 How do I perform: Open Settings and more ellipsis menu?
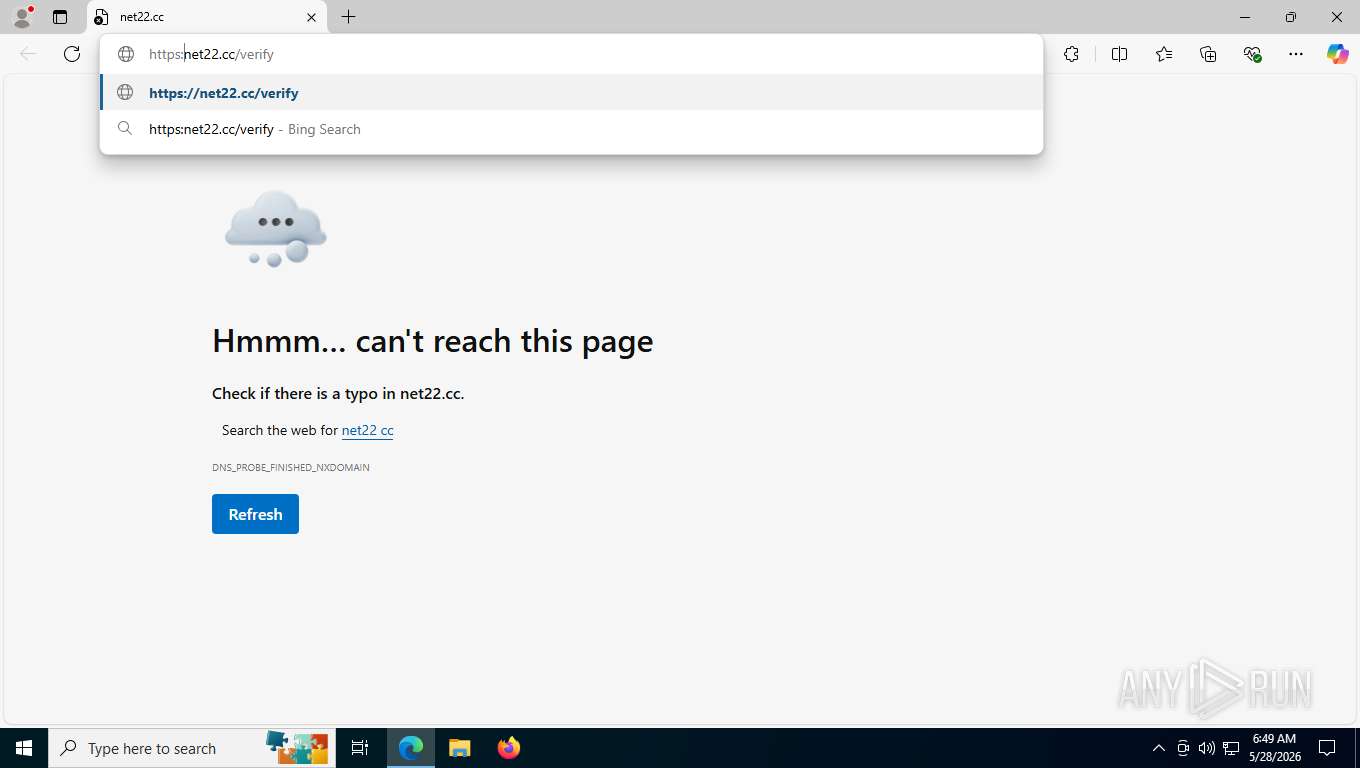coord(1296,54)
